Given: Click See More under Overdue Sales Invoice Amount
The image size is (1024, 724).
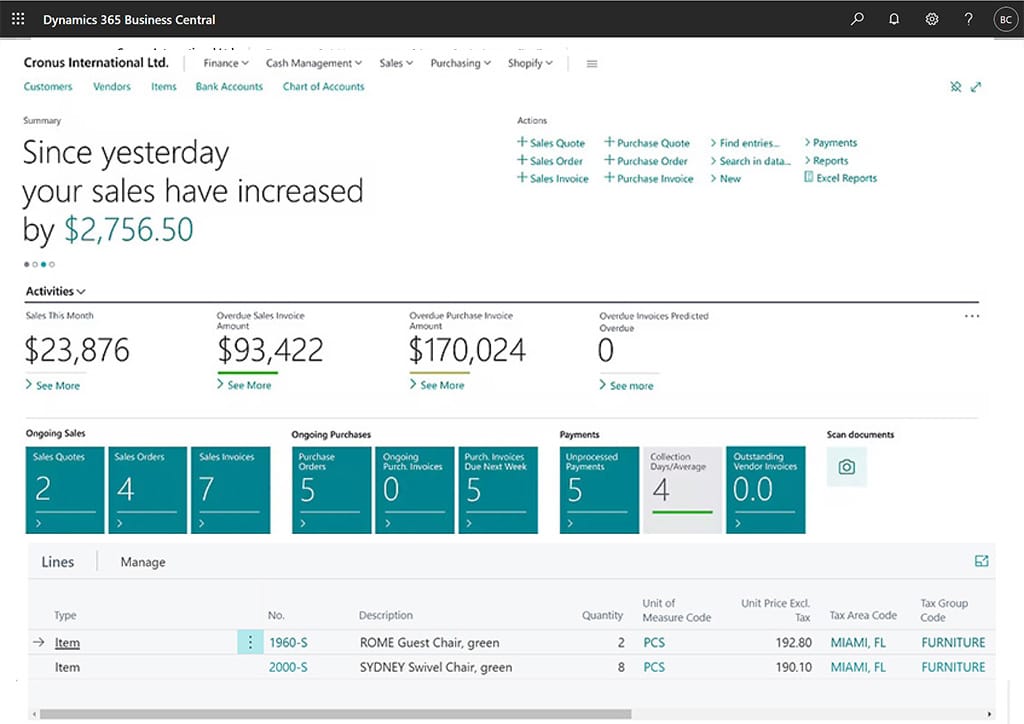Looking at the screenshot, I should [x=244, y=385].
